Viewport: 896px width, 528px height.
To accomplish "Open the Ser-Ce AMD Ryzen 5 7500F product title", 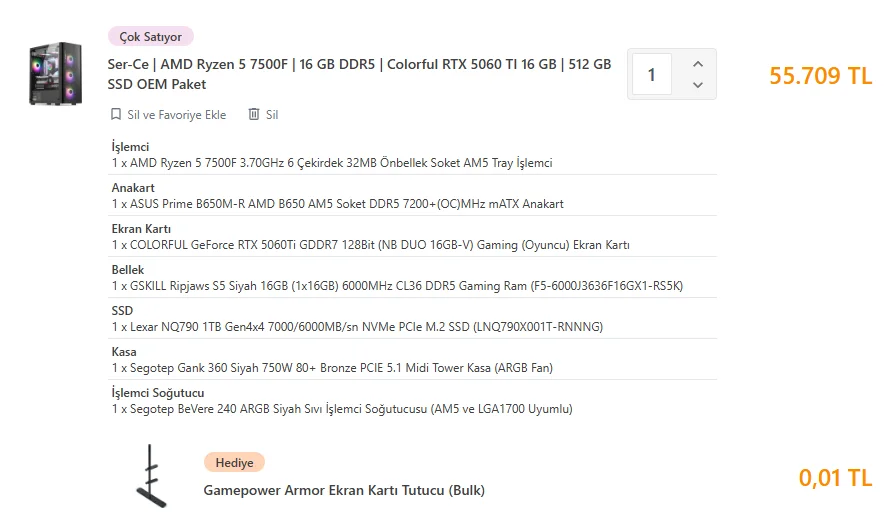I will (x=359, y=74).
